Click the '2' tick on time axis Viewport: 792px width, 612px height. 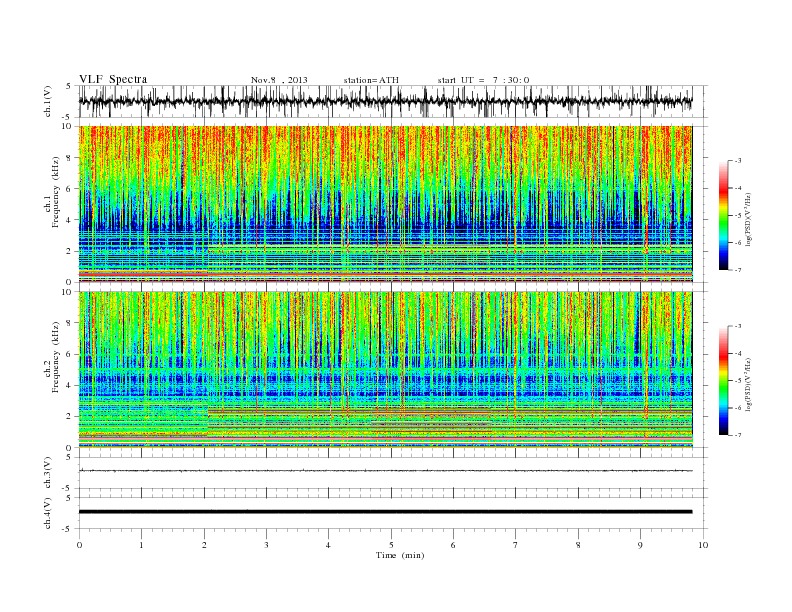pyautogui.click(x=204, y=545)
